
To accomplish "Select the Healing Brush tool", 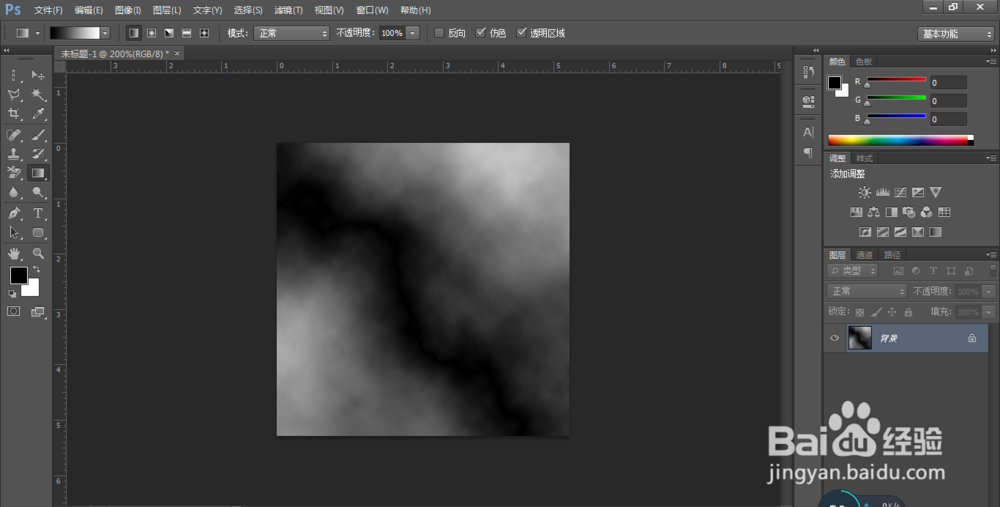I will 14,135.
